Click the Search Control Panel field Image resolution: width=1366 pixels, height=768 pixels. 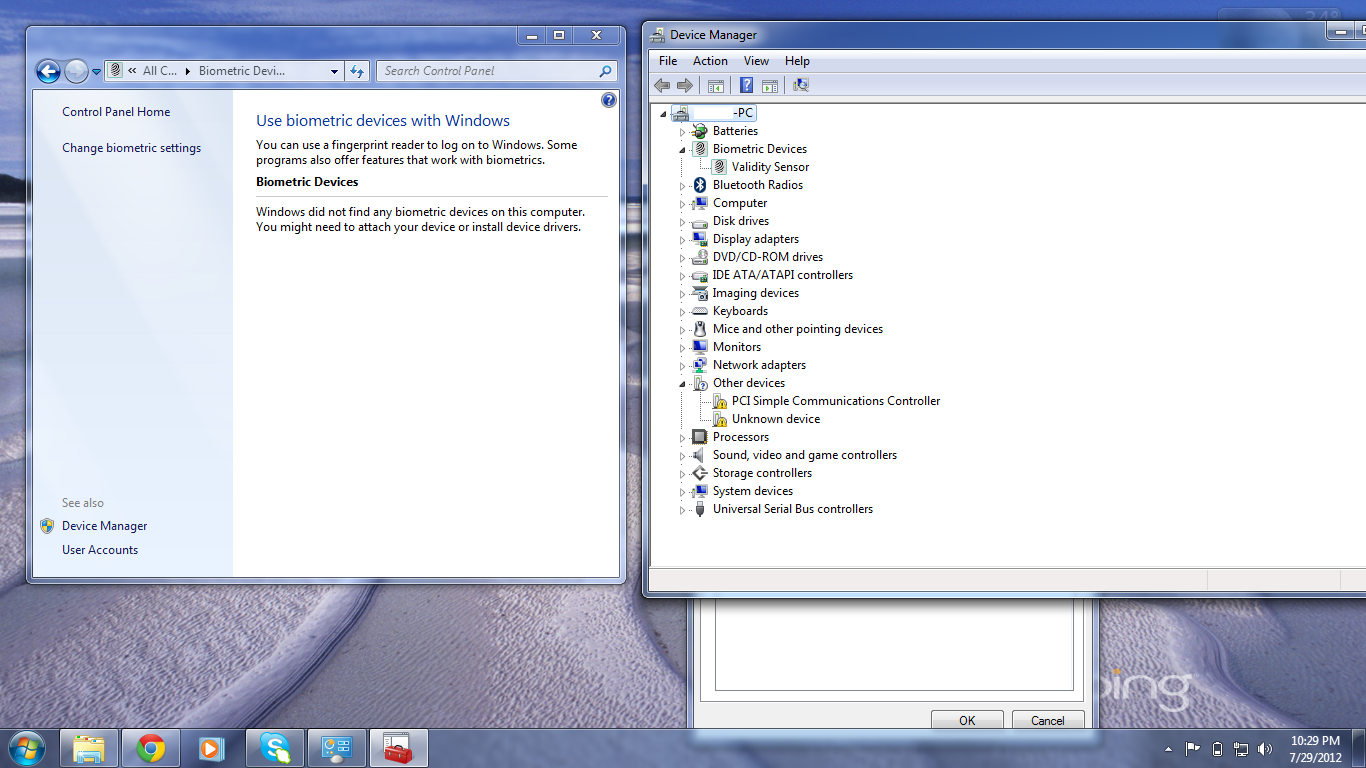point(488,71)
